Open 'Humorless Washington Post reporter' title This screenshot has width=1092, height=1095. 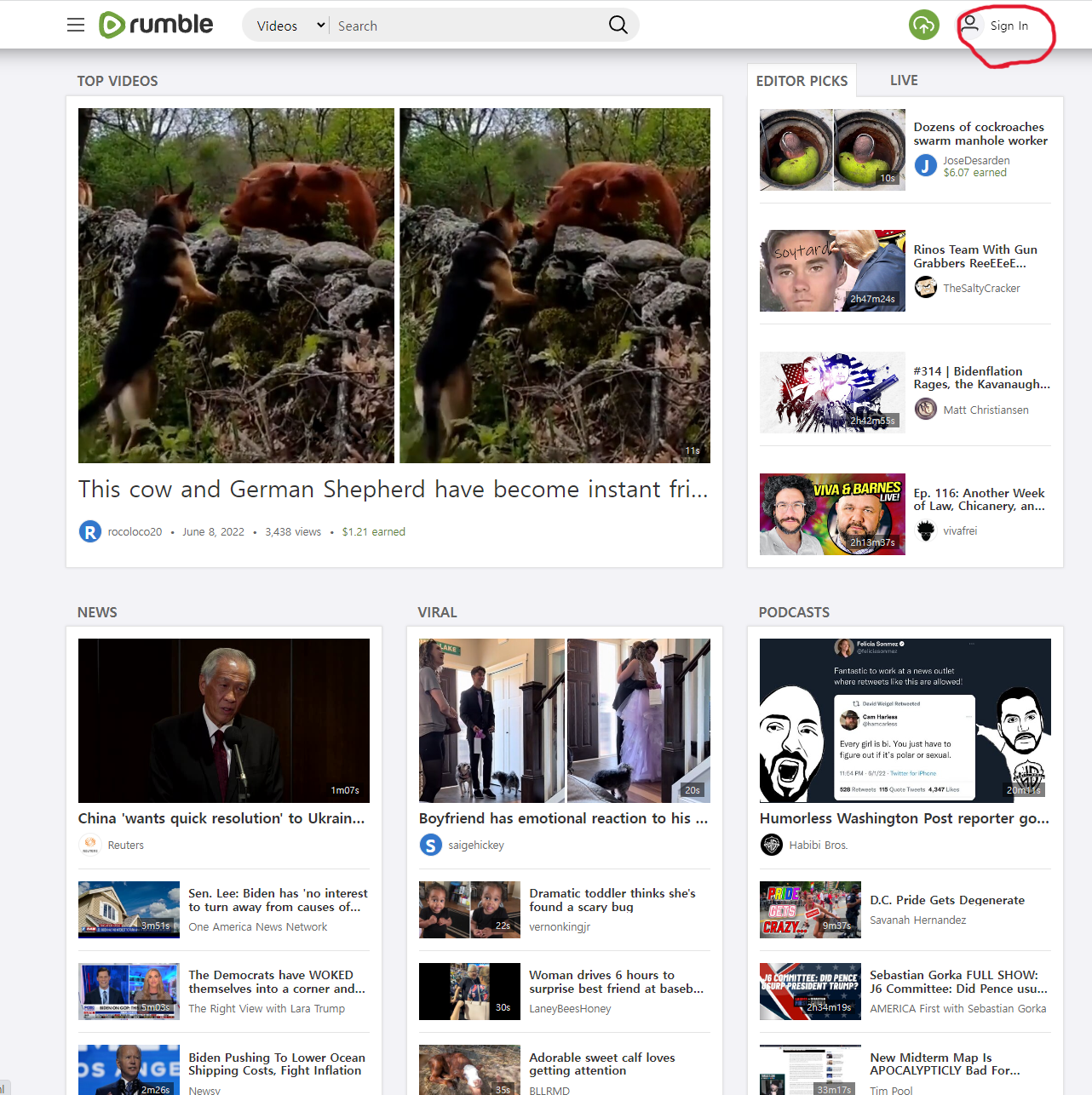[x=905, y=818]
